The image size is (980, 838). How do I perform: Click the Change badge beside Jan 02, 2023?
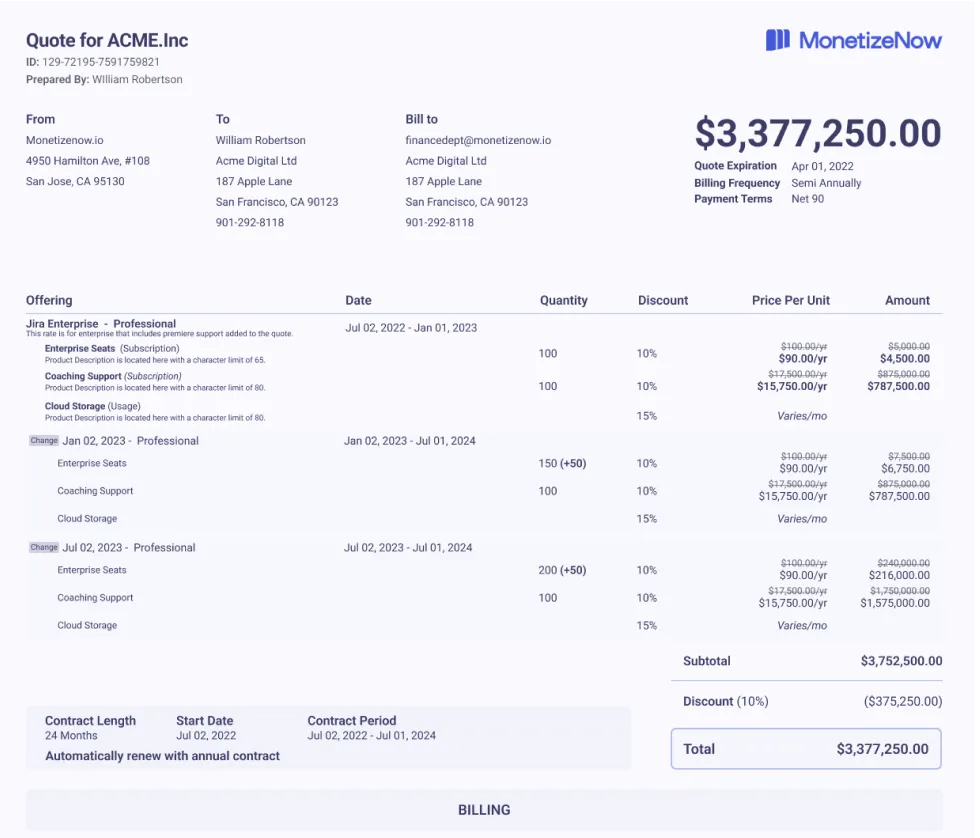pyautogui.click(x=44, y=441)
